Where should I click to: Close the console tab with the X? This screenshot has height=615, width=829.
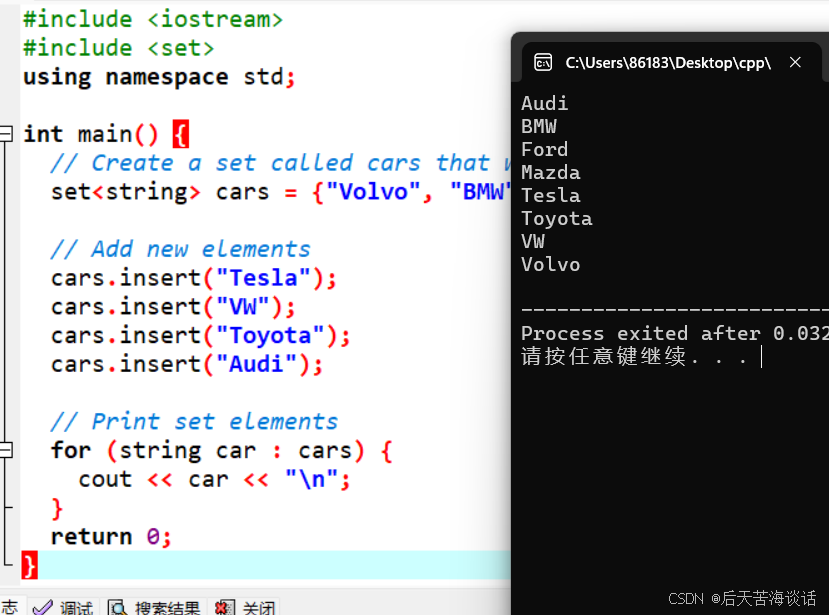click(795, 62)
